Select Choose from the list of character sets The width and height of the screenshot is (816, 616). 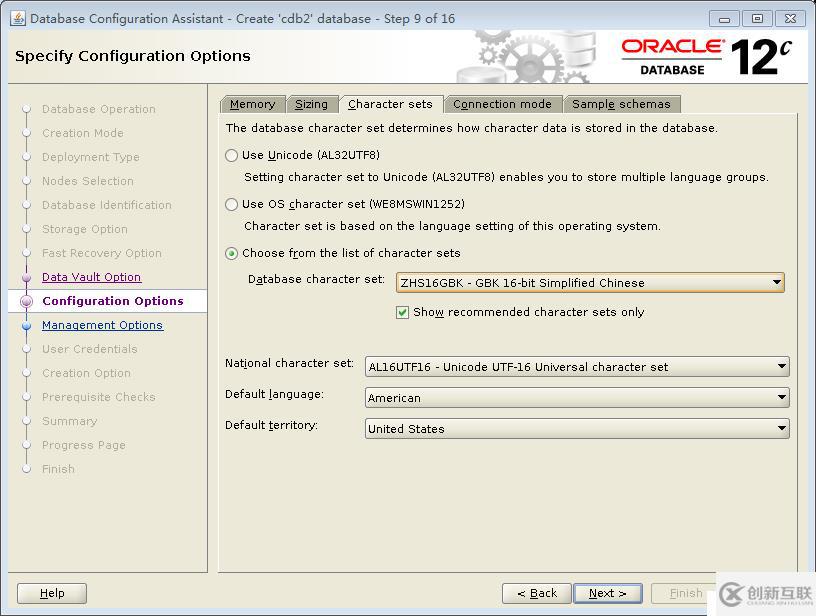[x=232, y=253]
